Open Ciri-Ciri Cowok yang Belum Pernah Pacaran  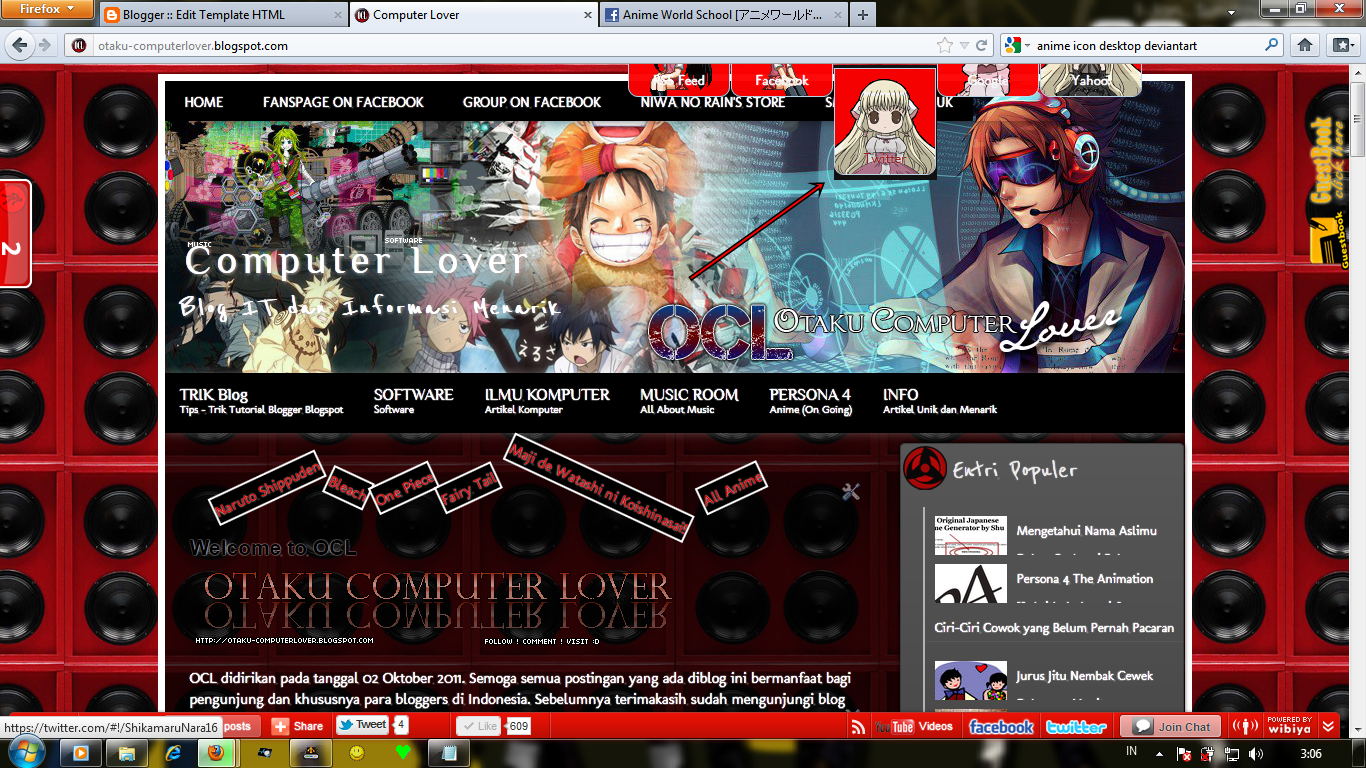(1054, 627)
